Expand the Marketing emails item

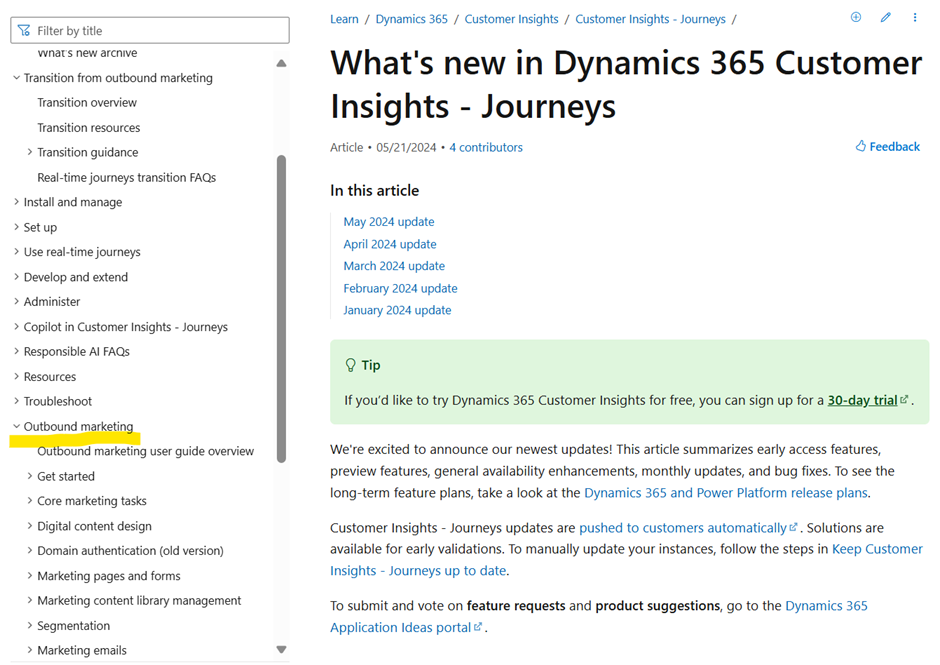(x=29, y=650)
